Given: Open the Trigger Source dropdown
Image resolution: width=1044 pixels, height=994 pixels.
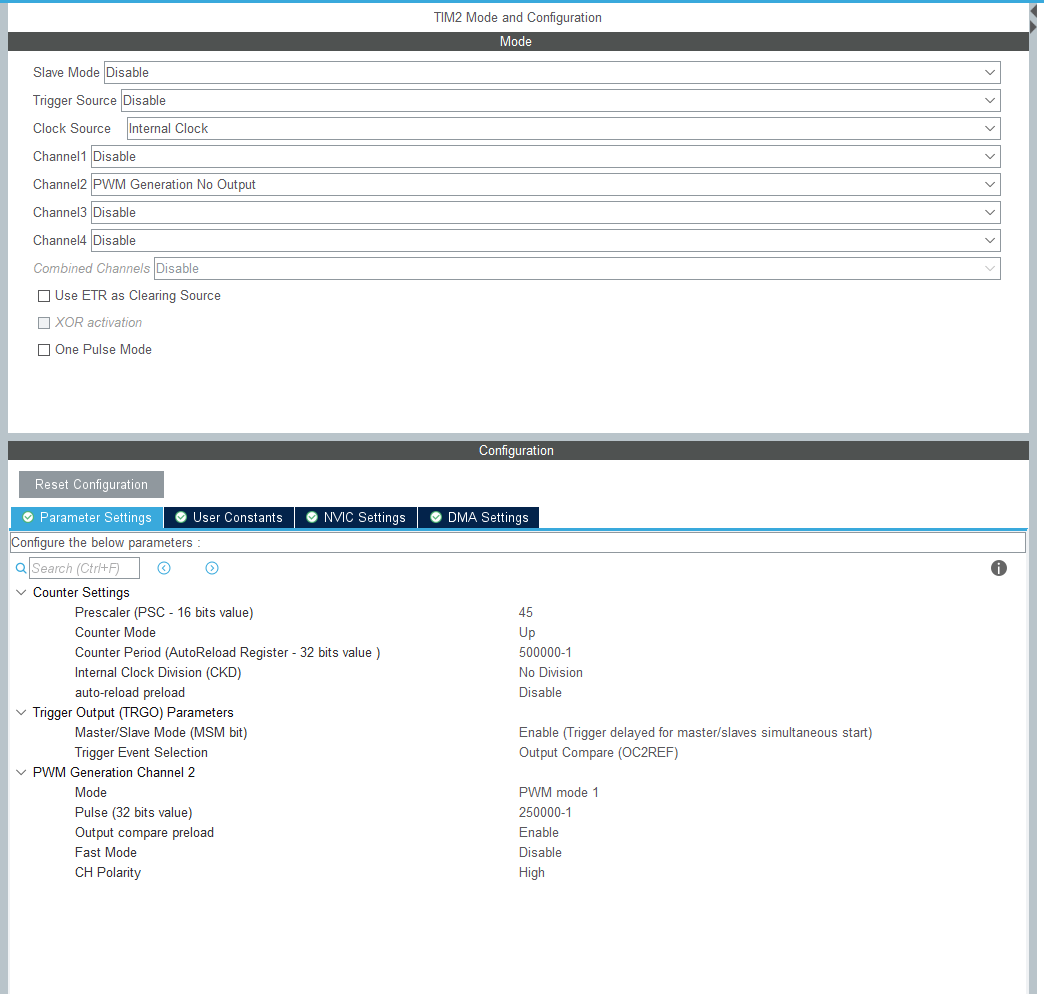Looking at the screenshot, I should pyautogui.click(x=561, y=101).
